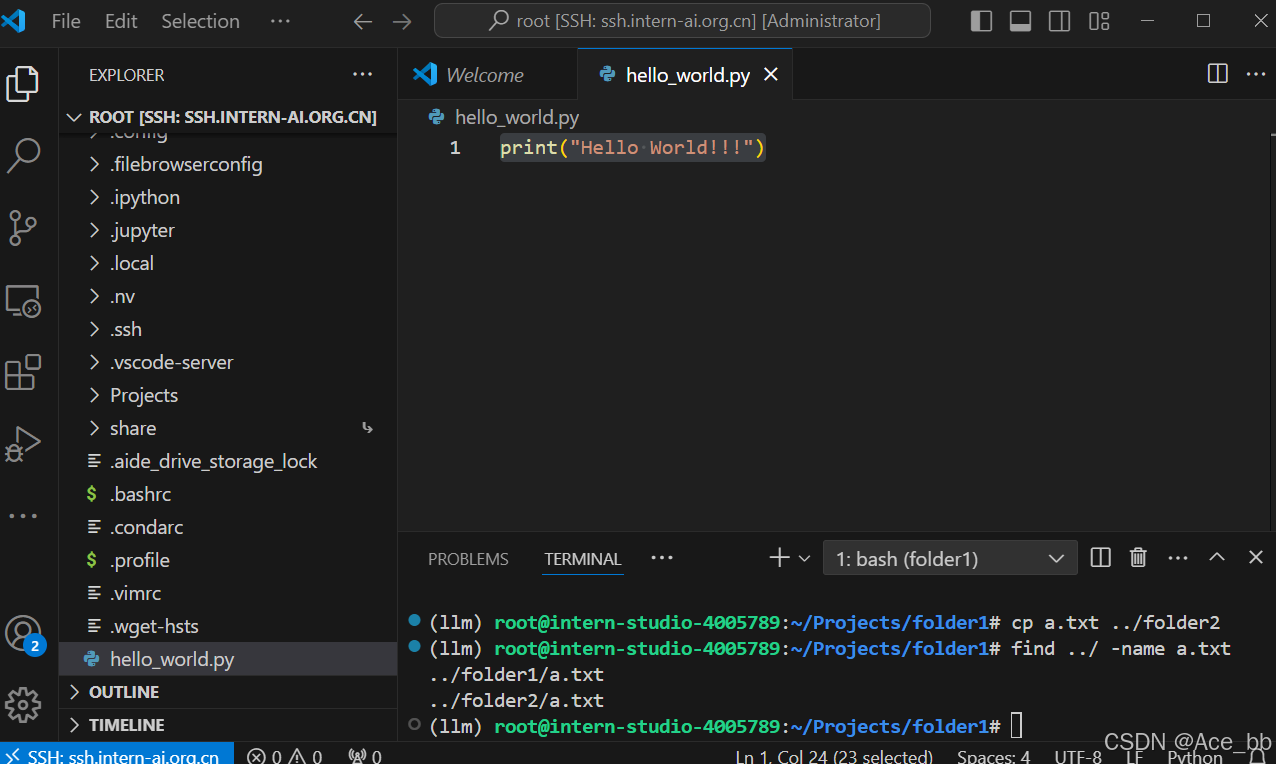
Task: Expand the .jupyter folder
Action: [x=228, y=230]
